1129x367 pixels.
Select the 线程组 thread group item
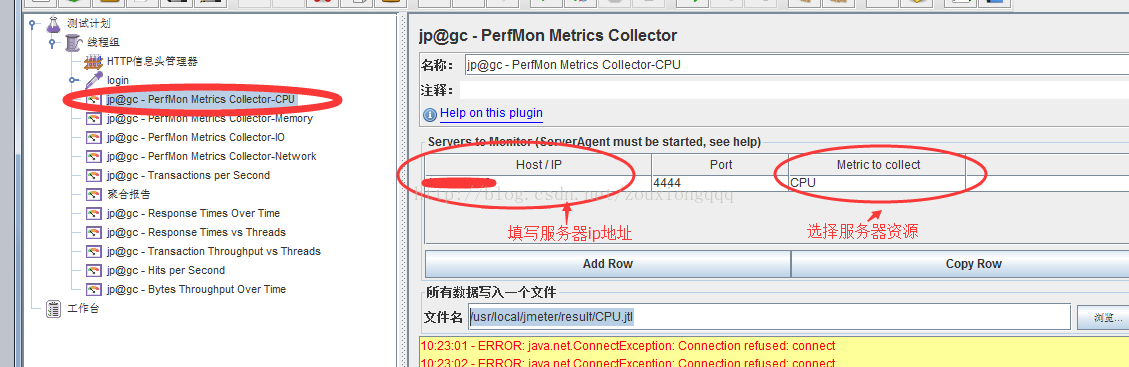click(104, 42)
